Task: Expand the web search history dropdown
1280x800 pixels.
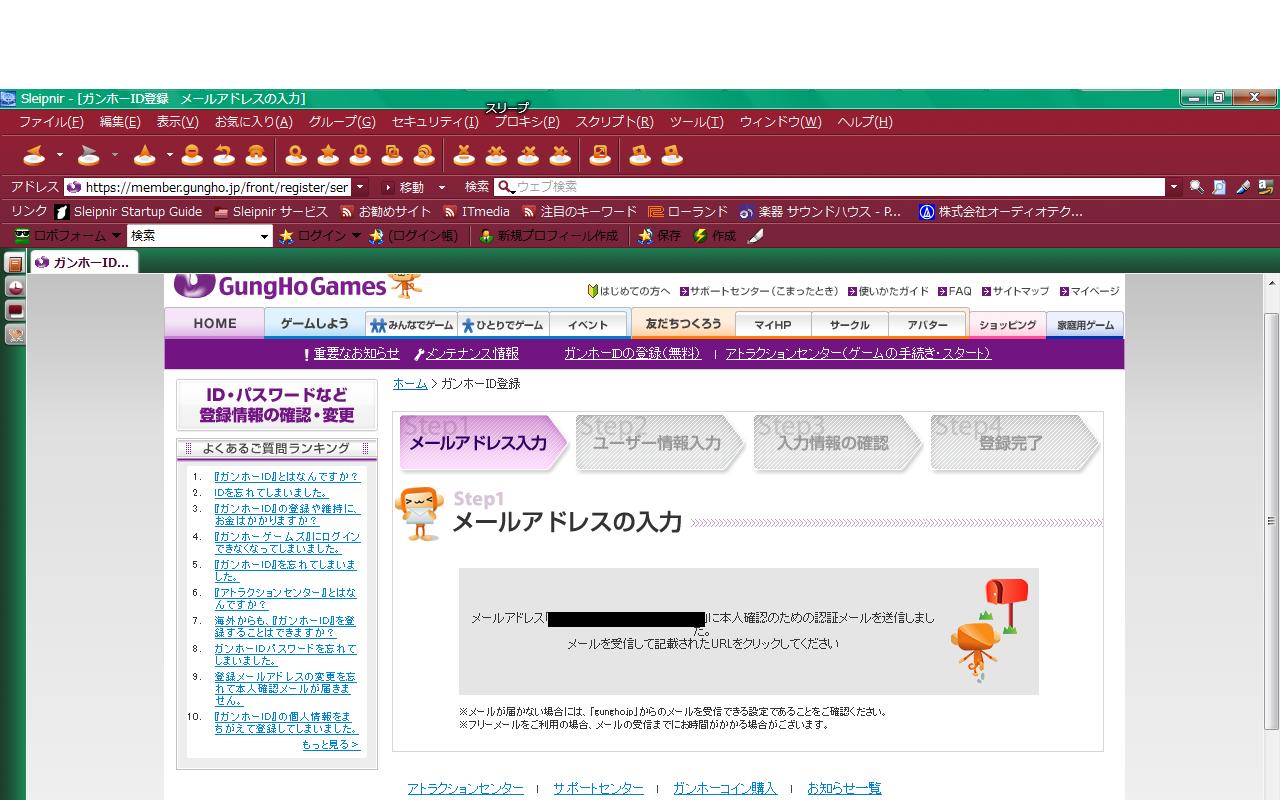Action: 1173,187
